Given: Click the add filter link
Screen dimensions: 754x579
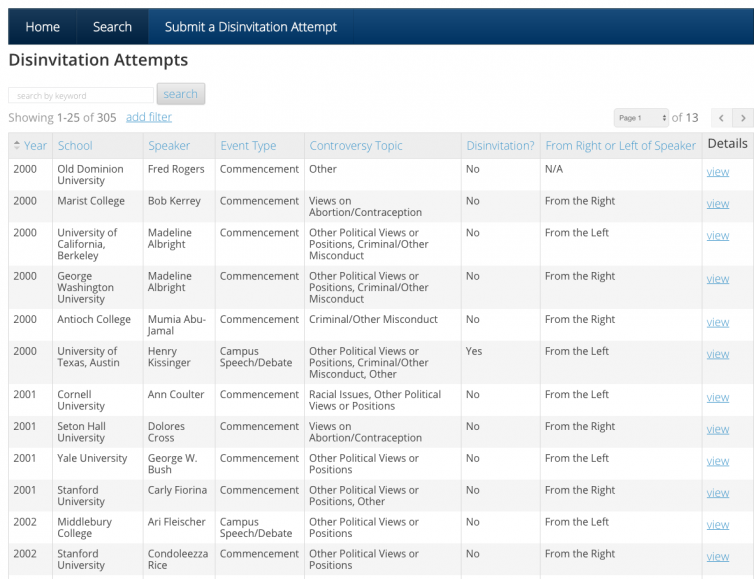Looking at the screenshot, I should tap(149, 117).
